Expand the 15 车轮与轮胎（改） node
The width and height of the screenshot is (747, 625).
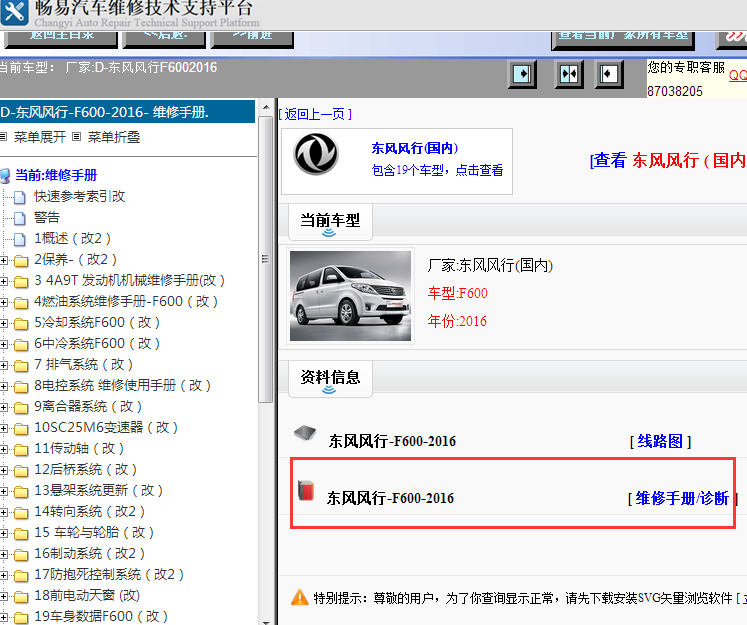4,533
